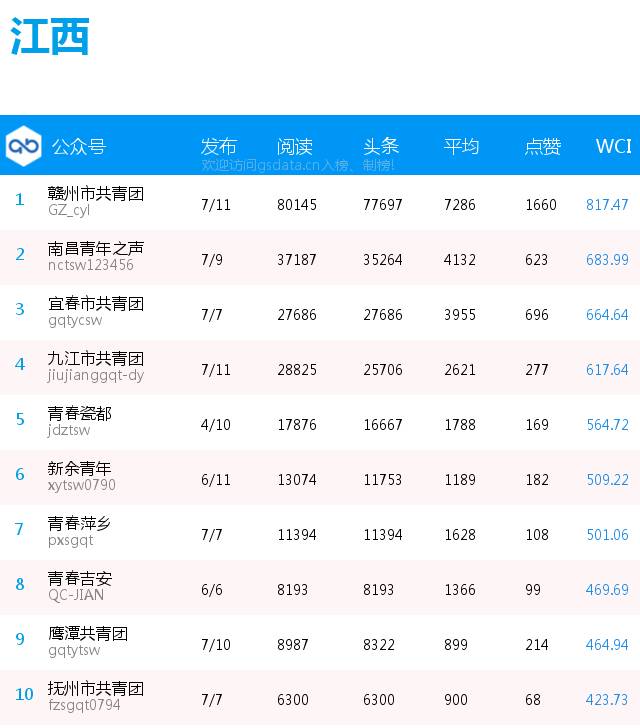The height and width of the screenshot is (728, 640).
Task: Select the 鹰潭共青团 account entry
Action: (88, 634)
